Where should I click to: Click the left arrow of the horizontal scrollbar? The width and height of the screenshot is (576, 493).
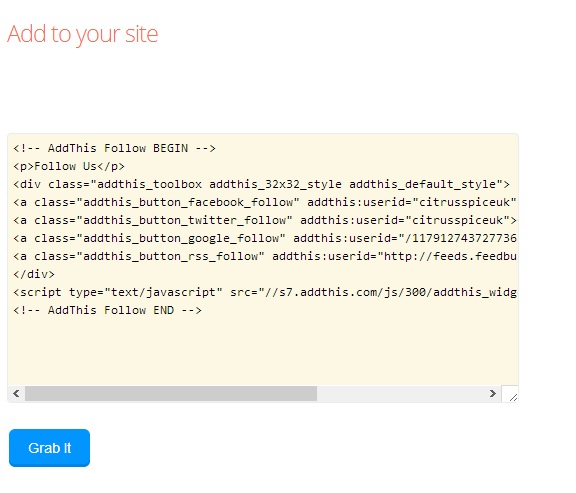click(16, 393)
